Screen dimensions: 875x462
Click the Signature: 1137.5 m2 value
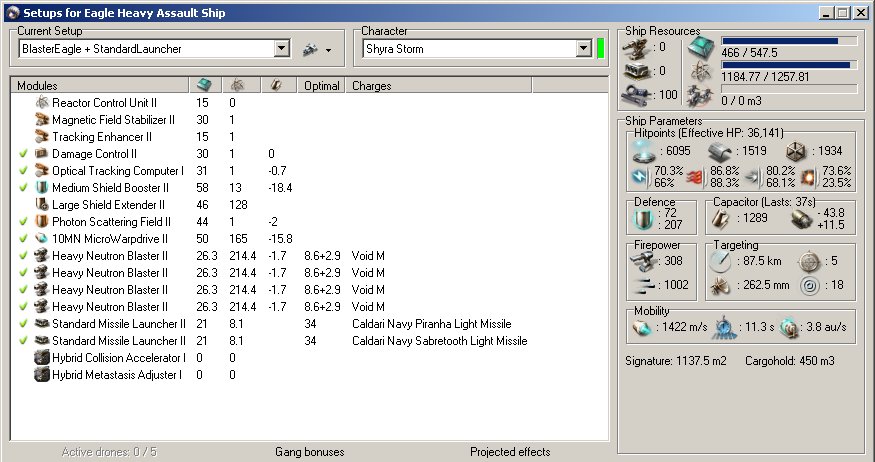point(676,361)
